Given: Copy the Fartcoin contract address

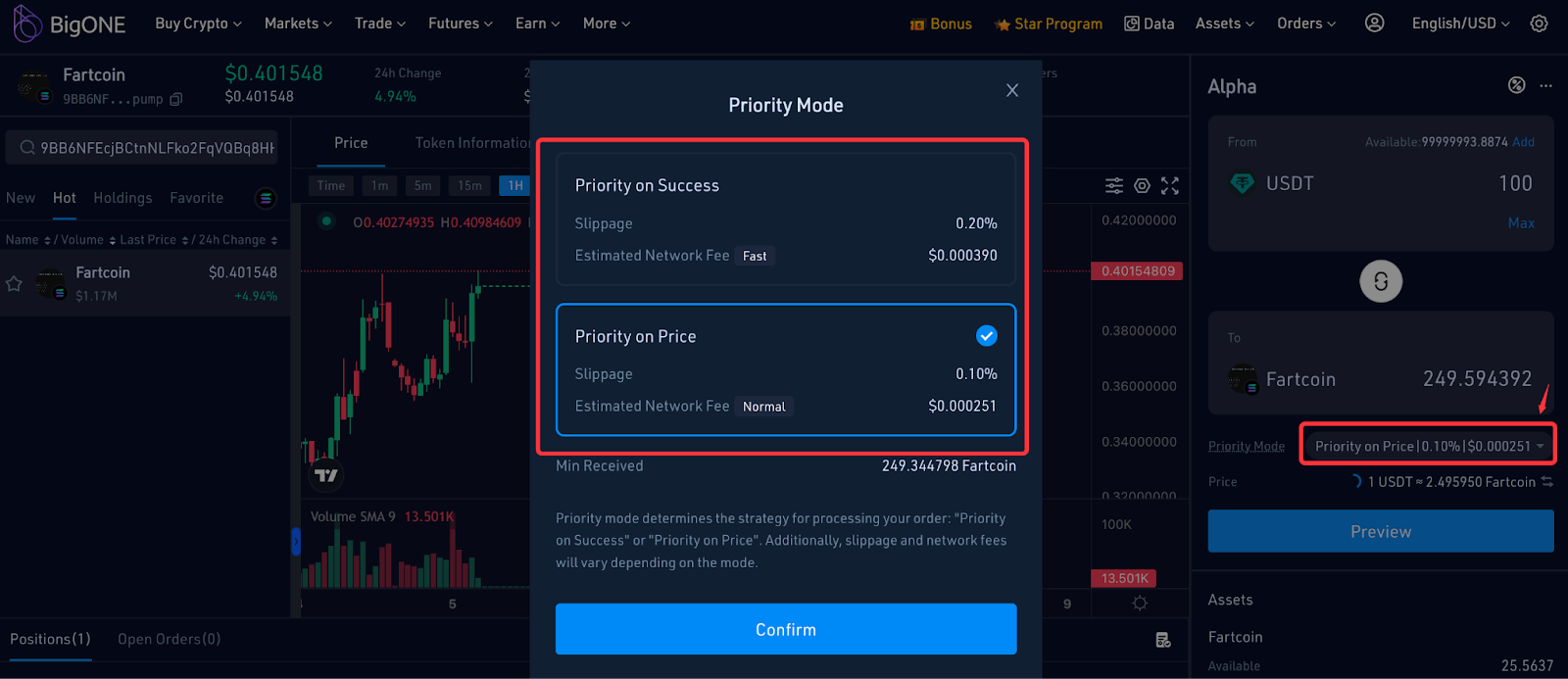Looking at the screenshot, I should (176, 99).
